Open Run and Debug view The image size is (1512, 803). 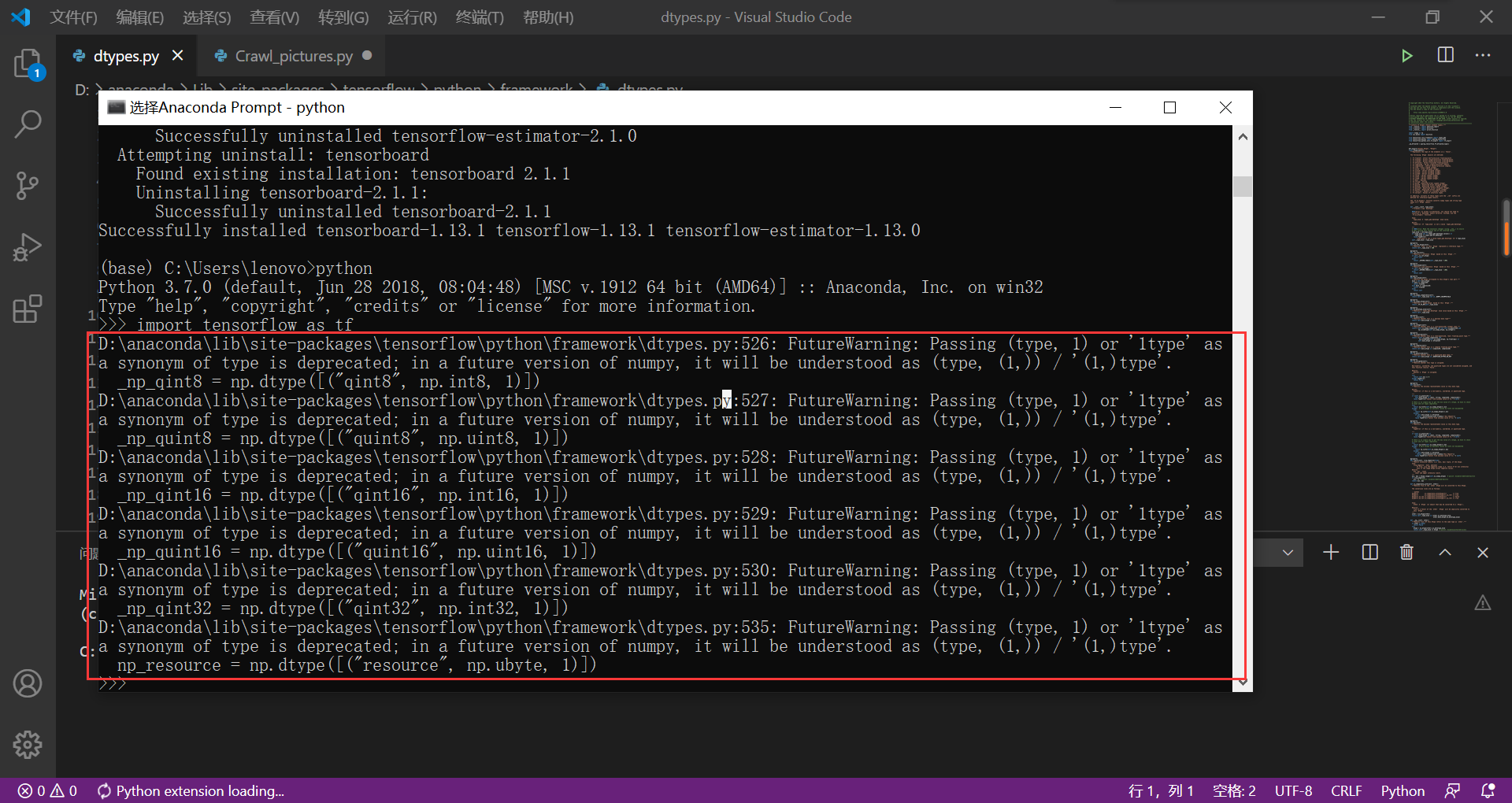[x=28, y=247]
